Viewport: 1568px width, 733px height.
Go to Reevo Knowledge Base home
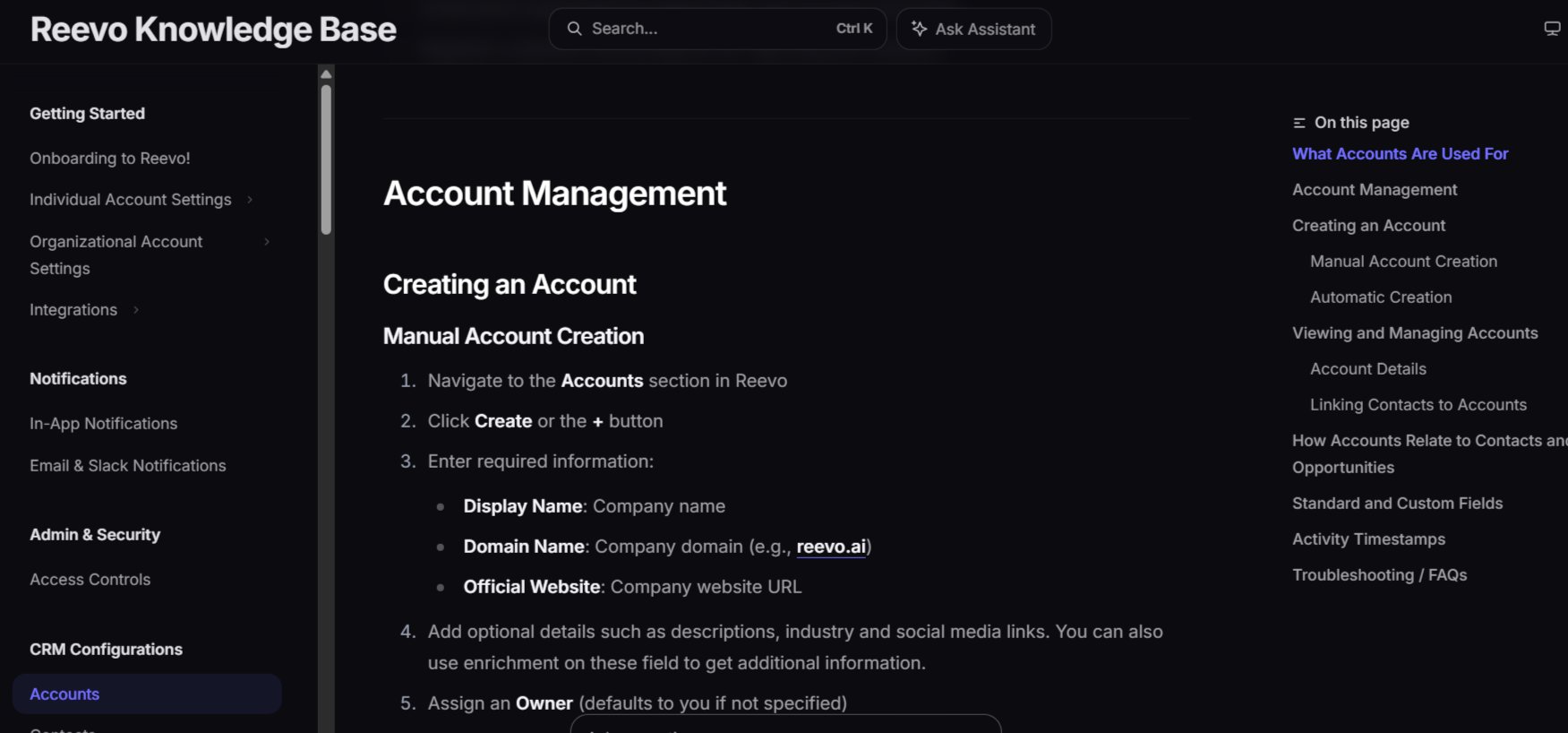[x=213, y=30]
